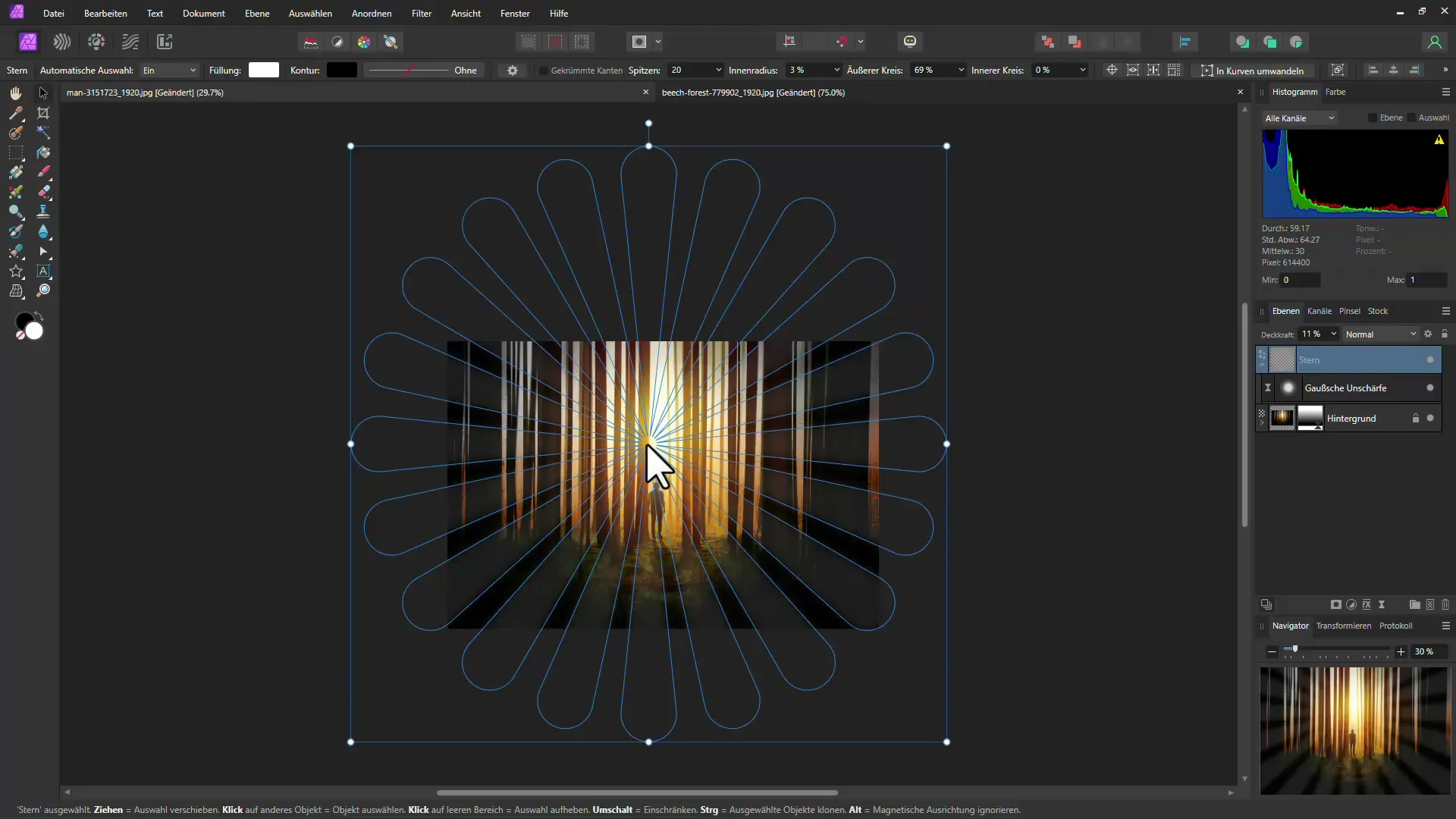Open the Ebene menu

click(x=257, y=14)
